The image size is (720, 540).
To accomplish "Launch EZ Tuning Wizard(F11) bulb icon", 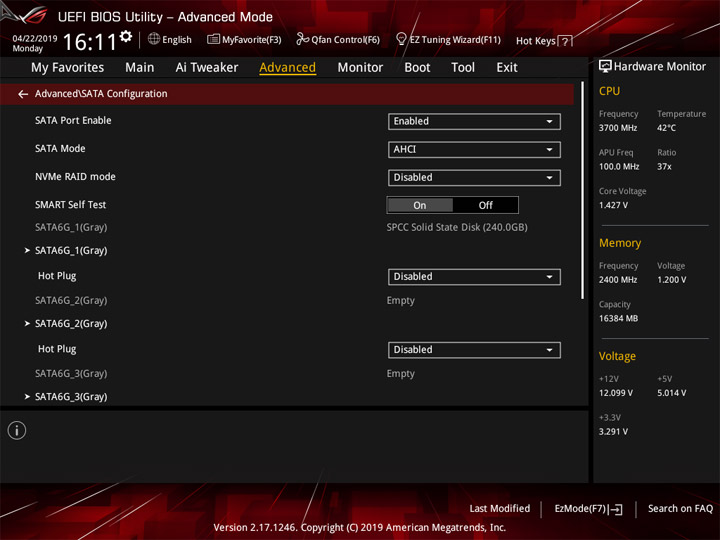I will tap(401, 39).
